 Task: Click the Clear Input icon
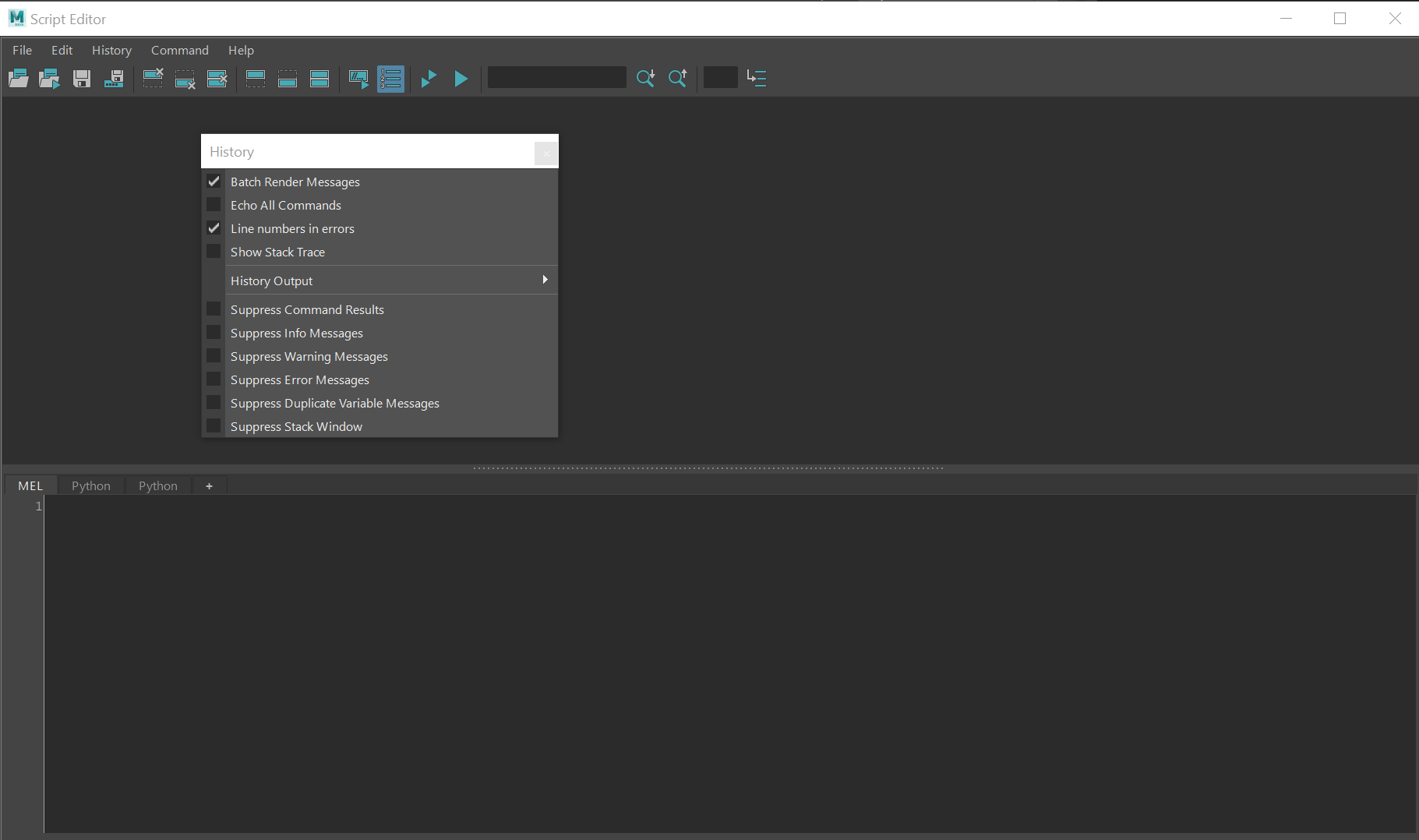(x=185, y=78)
